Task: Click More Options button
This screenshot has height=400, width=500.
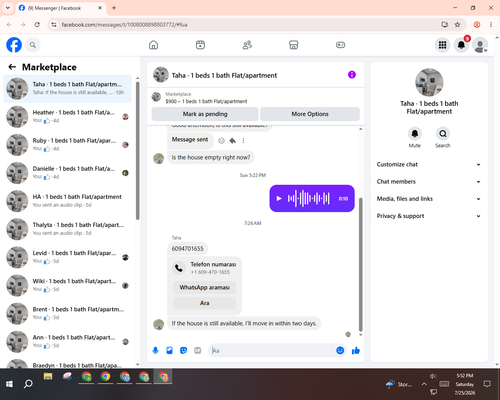Action: coord(310,114)
